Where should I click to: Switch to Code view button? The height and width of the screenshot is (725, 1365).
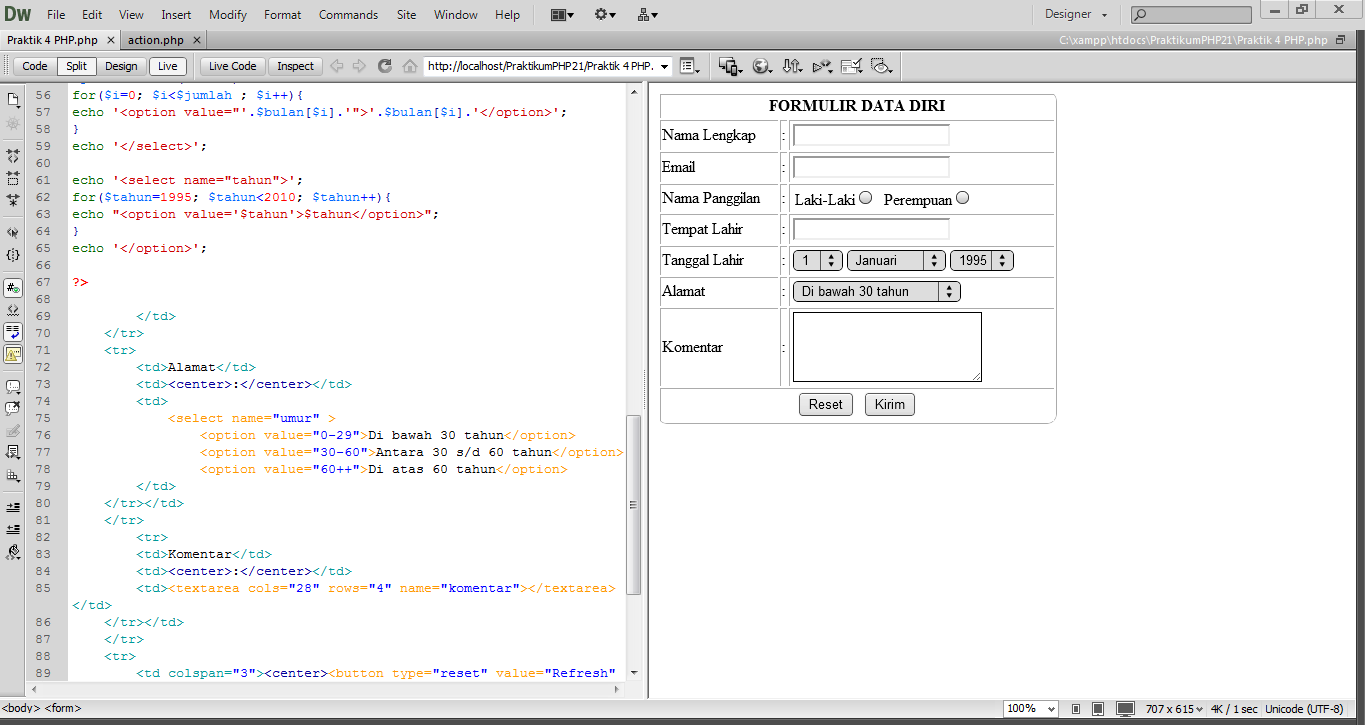coord(35,66)
